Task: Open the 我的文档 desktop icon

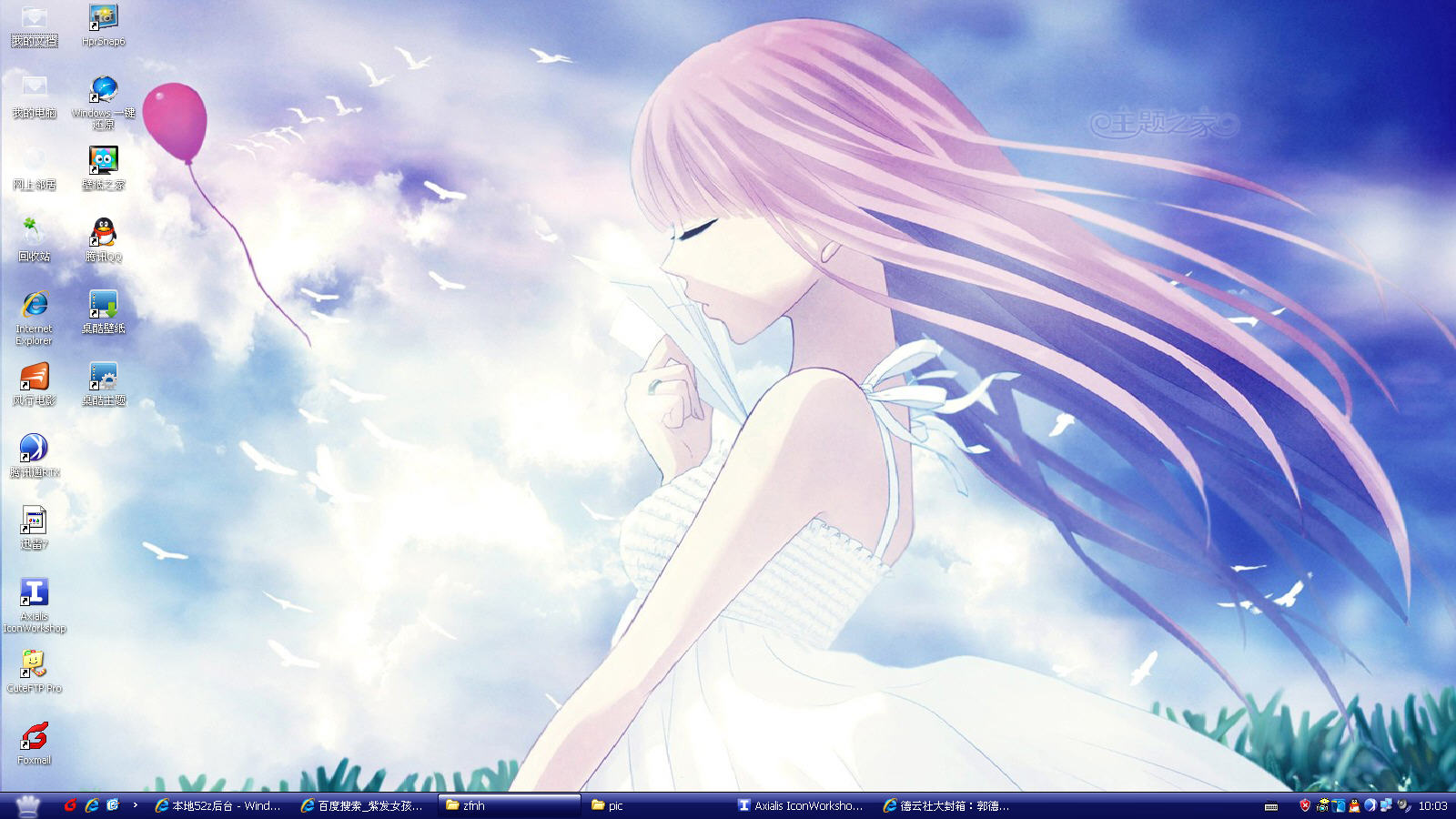Action: pyautogui.click(x=34, y=27)
